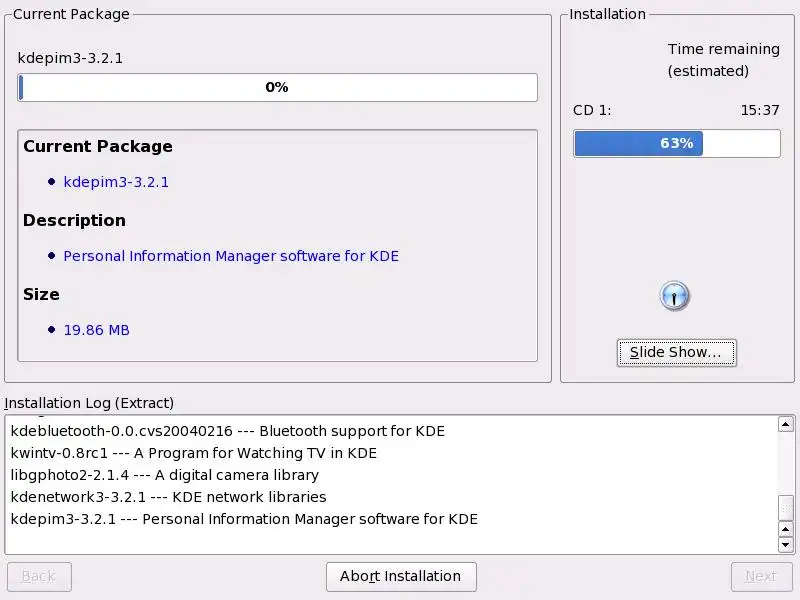This screenshot has width=800, height=600.
Task: Click the Personal Information Manager description link
Action: pos(231,256)
